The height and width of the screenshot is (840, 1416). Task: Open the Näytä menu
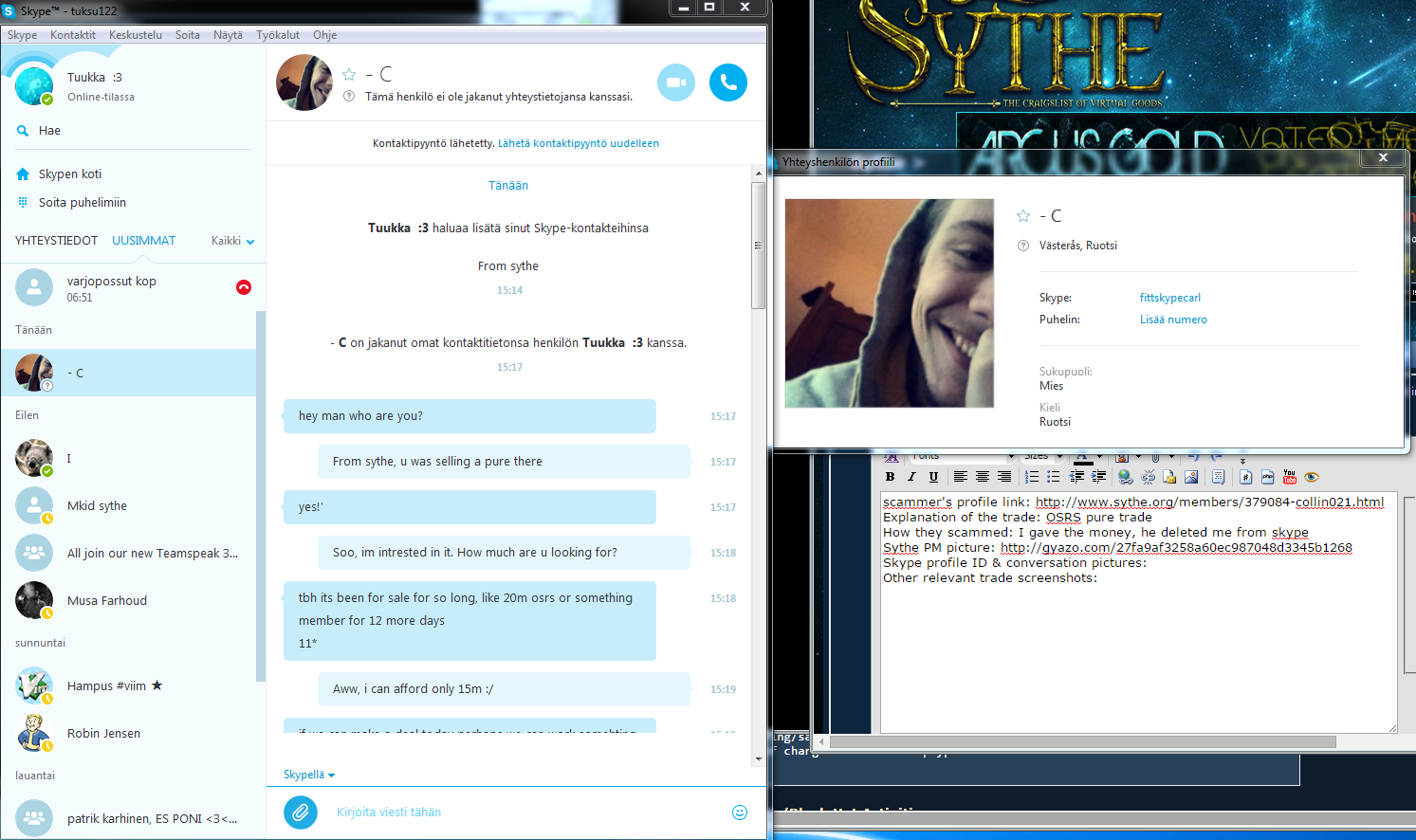[228, 35]
